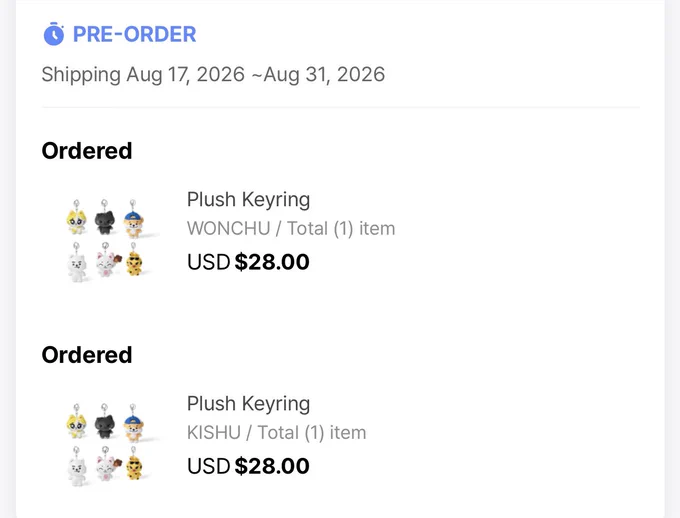Image resolution: width=680 pixels, height=518 pixels.
Task: Click the white bunny plush in second thumbnail
Action: coord(77,468)
